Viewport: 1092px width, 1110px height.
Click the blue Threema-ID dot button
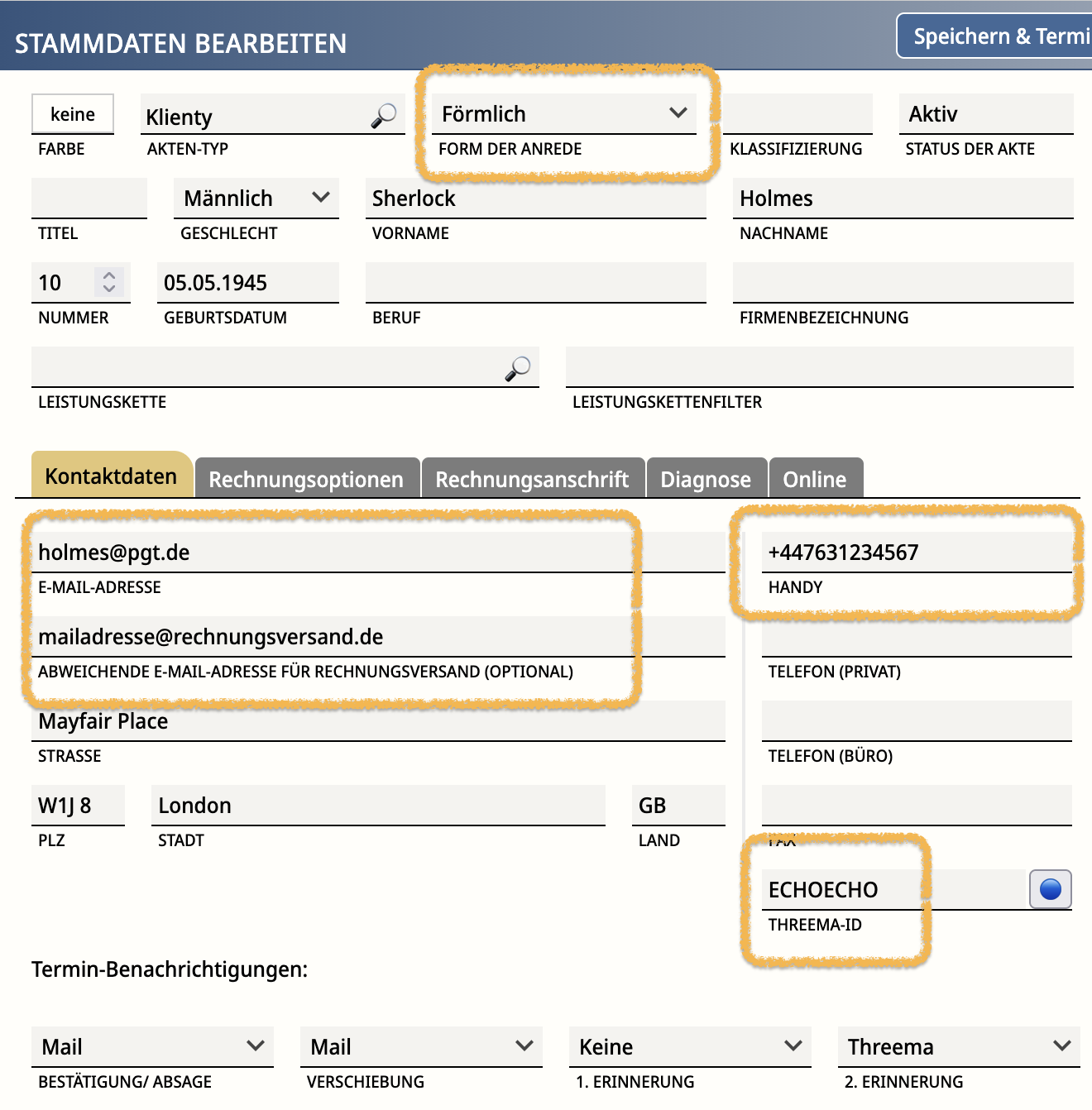pyautogui.click(x=1050, y=889)
